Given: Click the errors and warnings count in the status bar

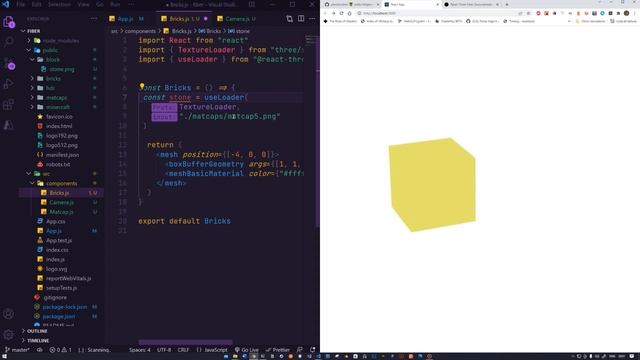Looking at the screenshot, I should (60, 350).
